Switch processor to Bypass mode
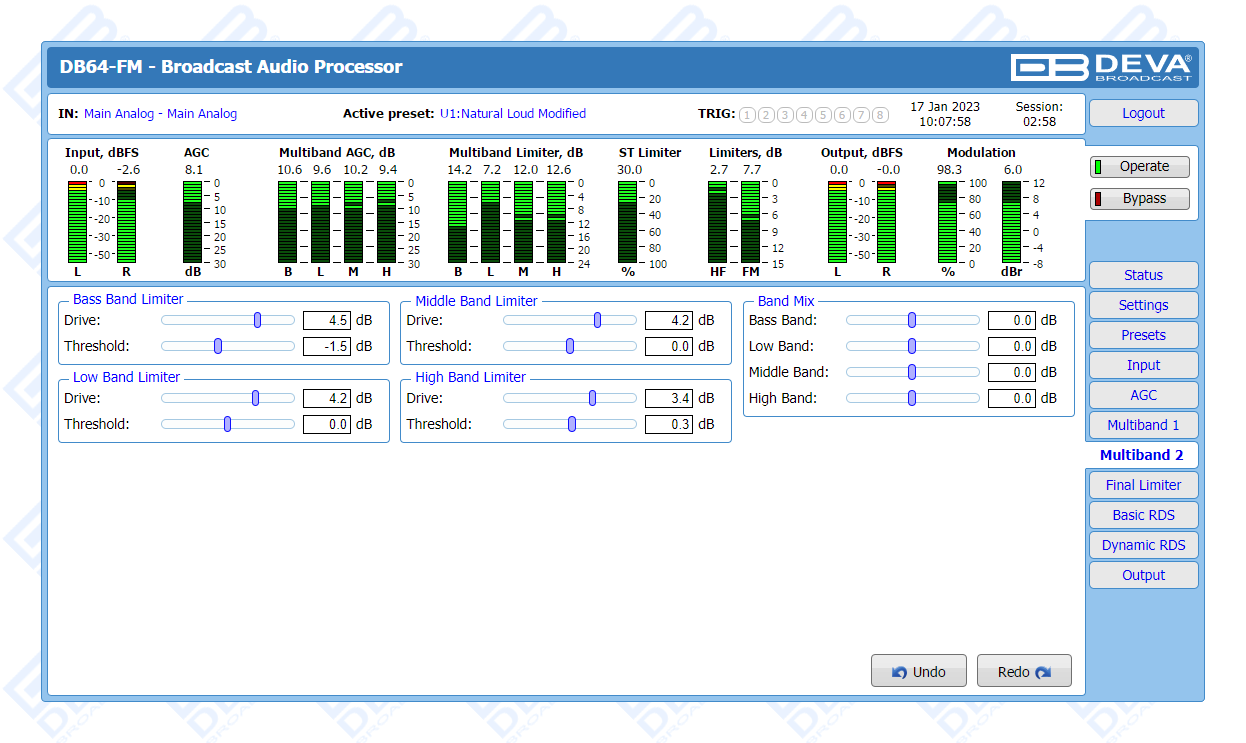 pos(1140,199)
